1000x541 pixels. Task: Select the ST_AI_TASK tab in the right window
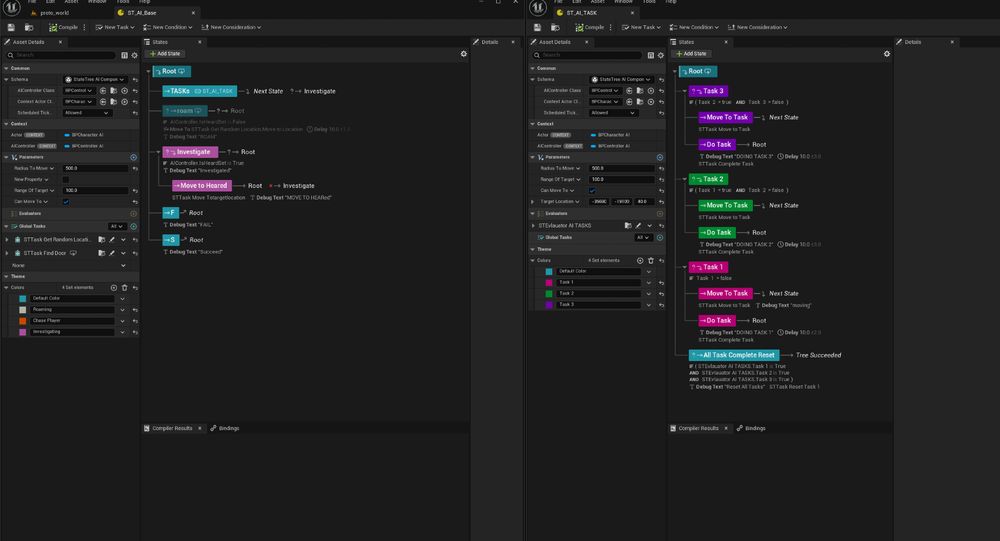click(x=582, y=13)
